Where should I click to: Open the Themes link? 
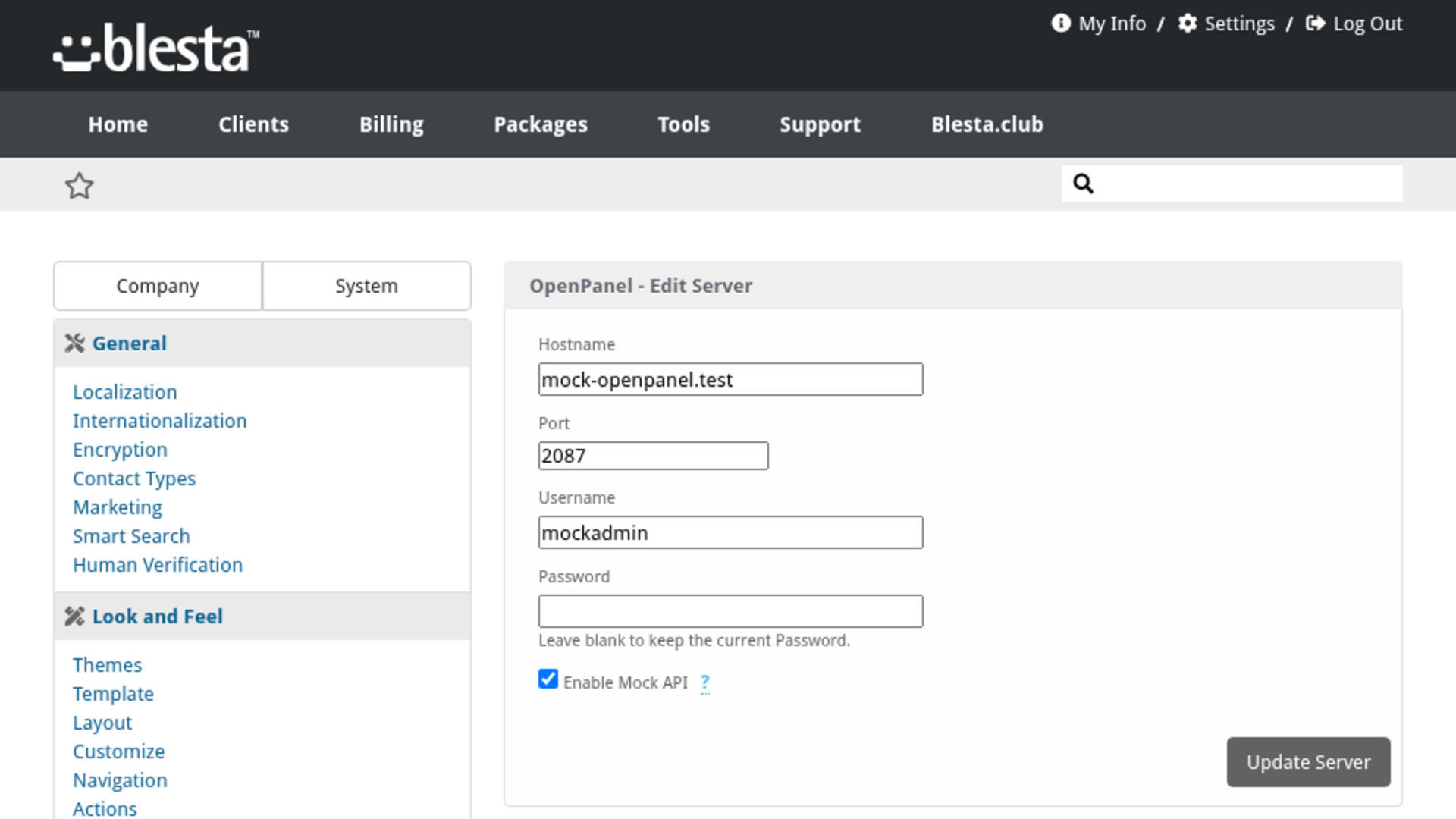107,665
